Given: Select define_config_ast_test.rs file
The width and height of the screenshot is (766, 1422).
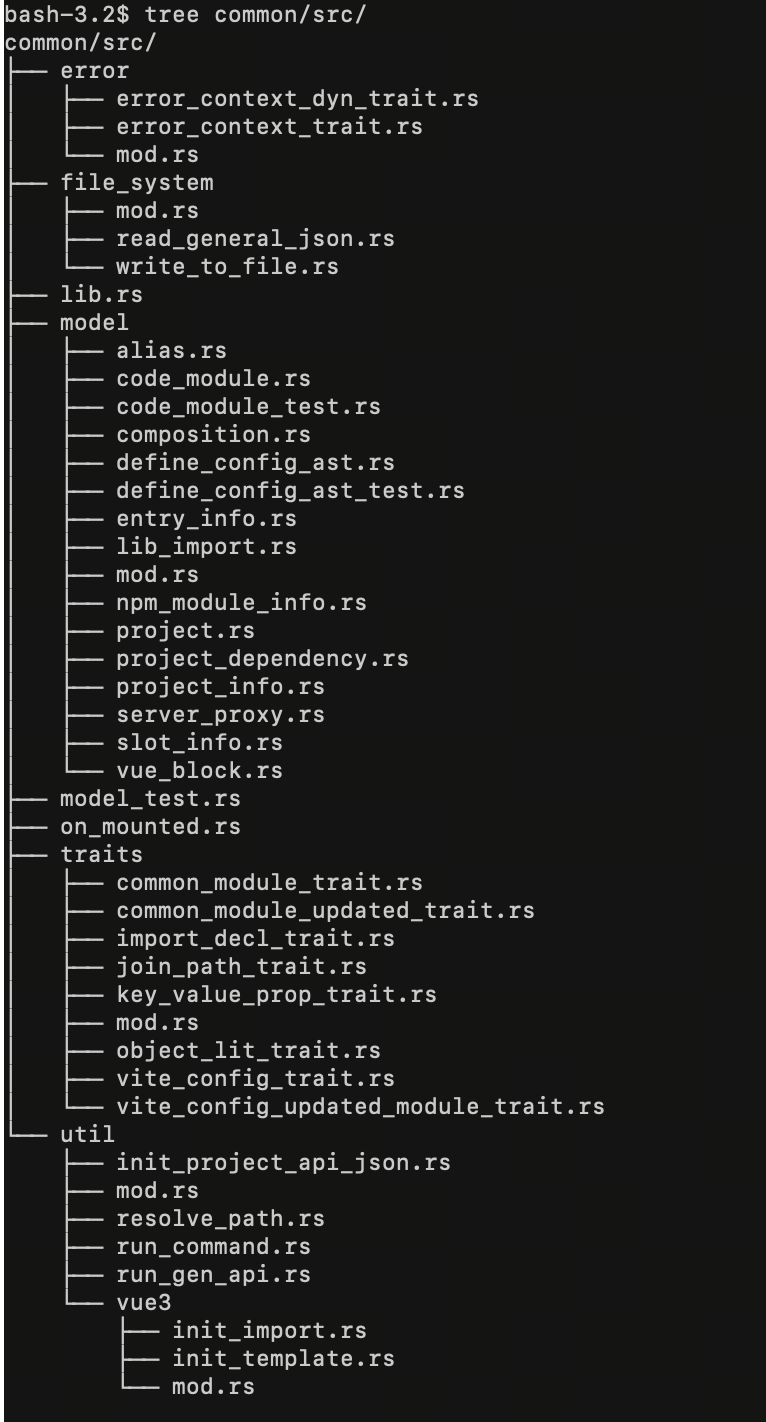Looking at the screenshot, I should point(290,491).
